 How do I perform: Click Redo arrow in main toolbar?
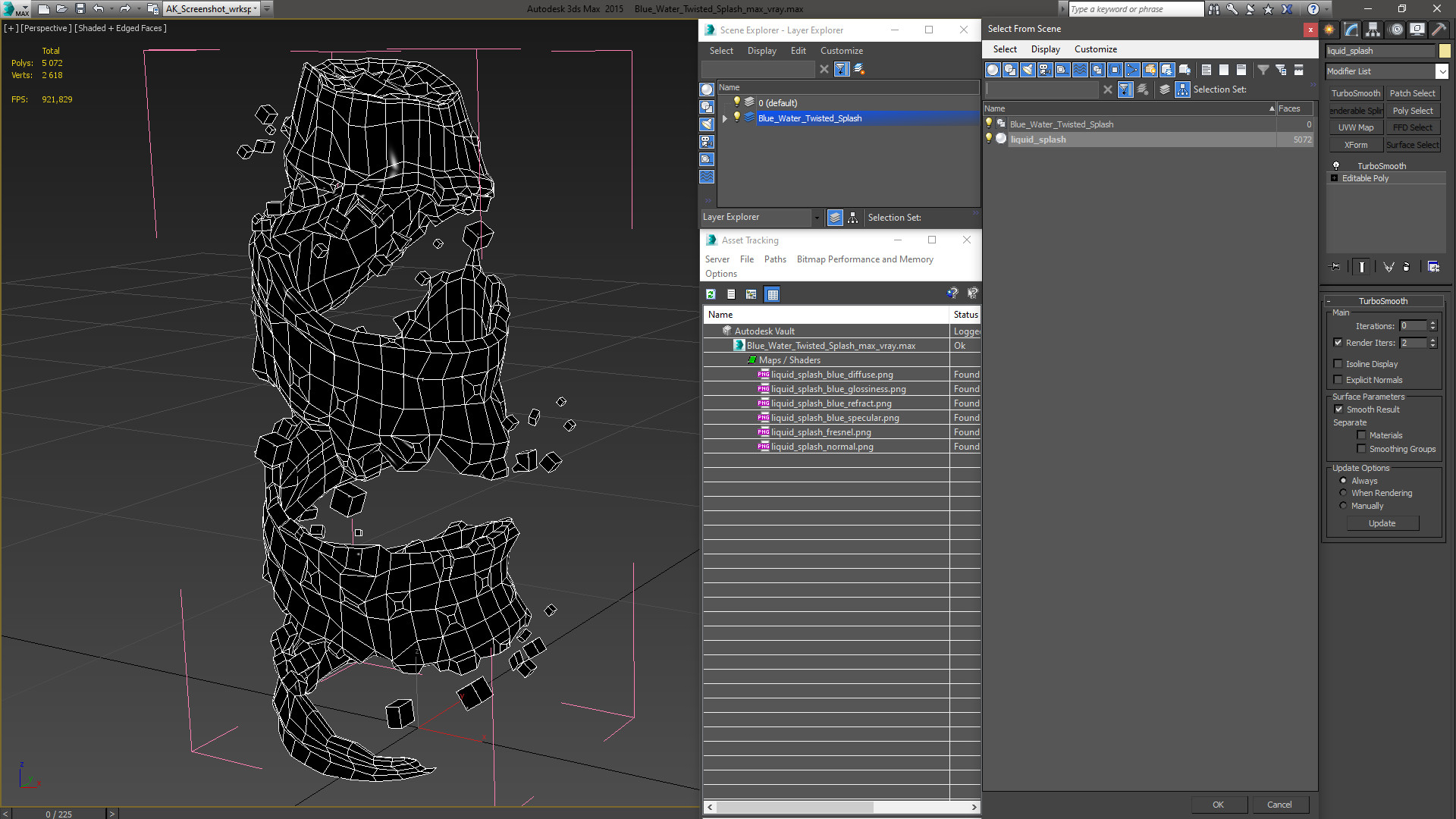pos(125,9)
